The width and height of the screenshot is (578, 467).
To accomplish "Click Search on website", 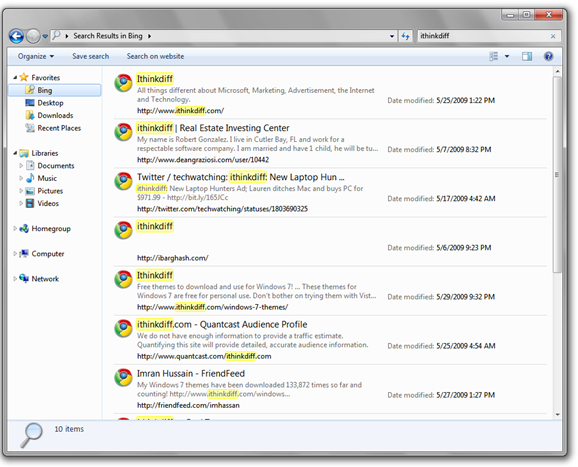I will click(x=155, y=56).
